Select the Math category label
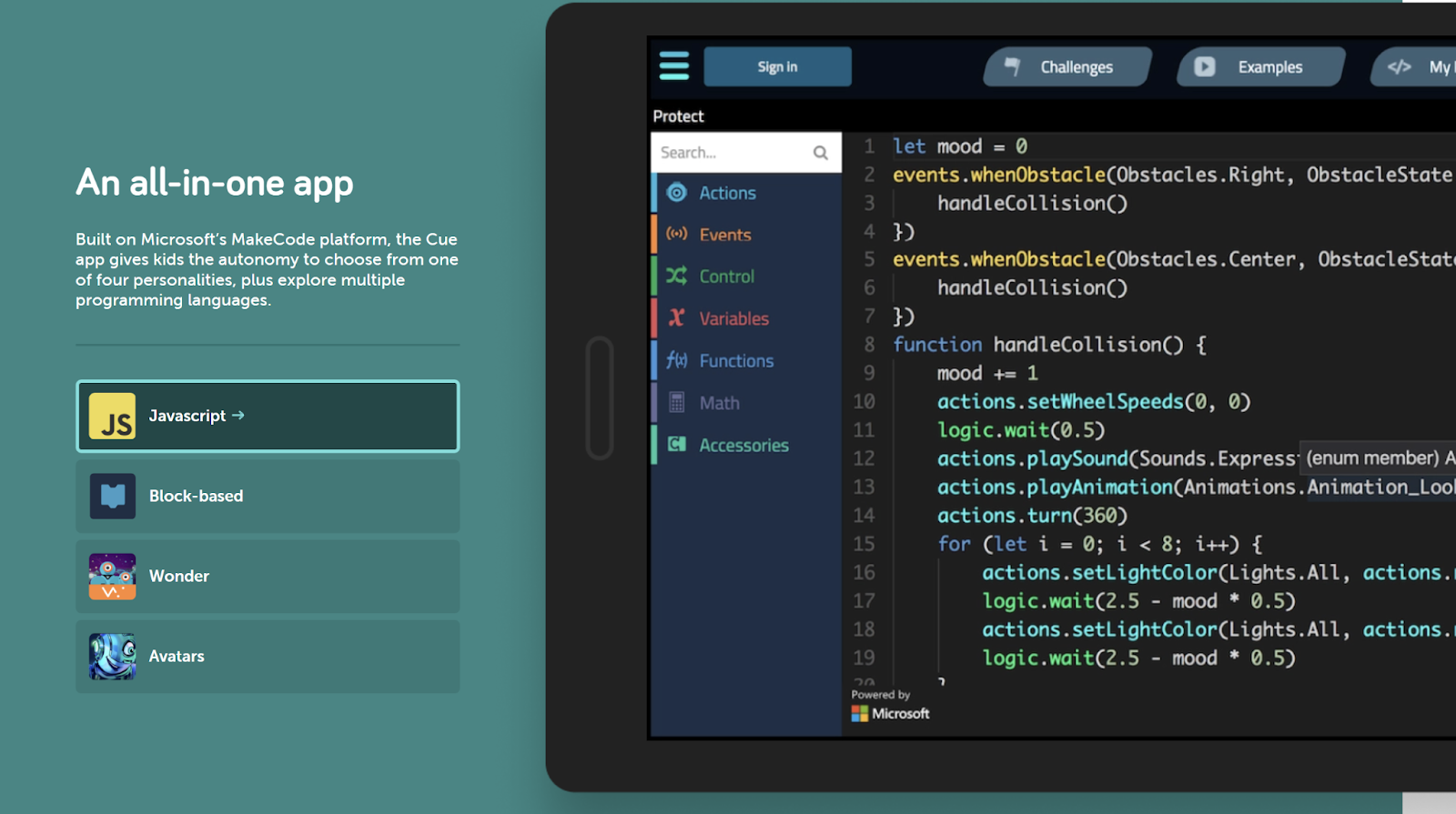The height and width of the screenshot is (814, 1456). [x=719, y=403]
